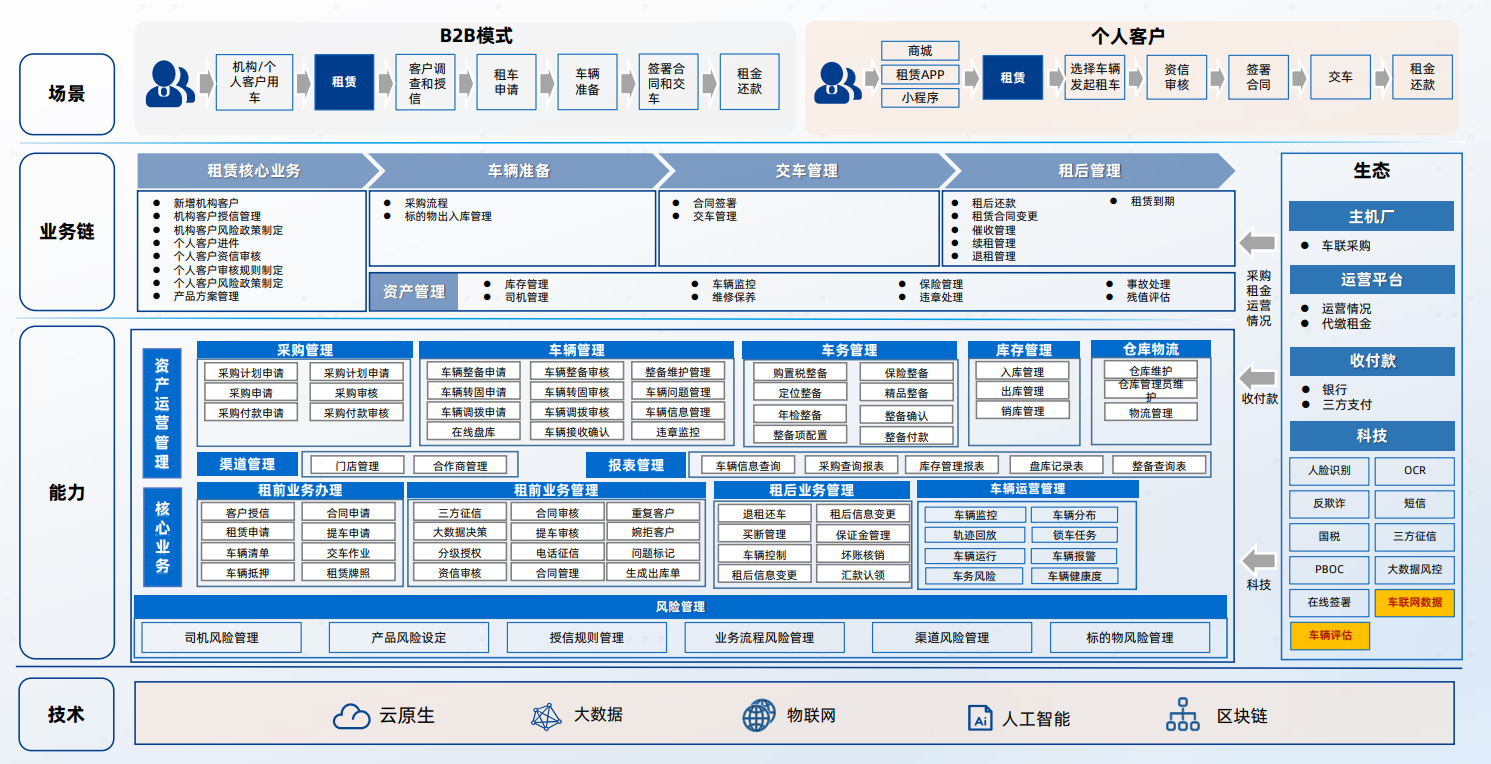Open the 场景 row label
This screenshot has height=764, width=1491.
pos(67,94)
